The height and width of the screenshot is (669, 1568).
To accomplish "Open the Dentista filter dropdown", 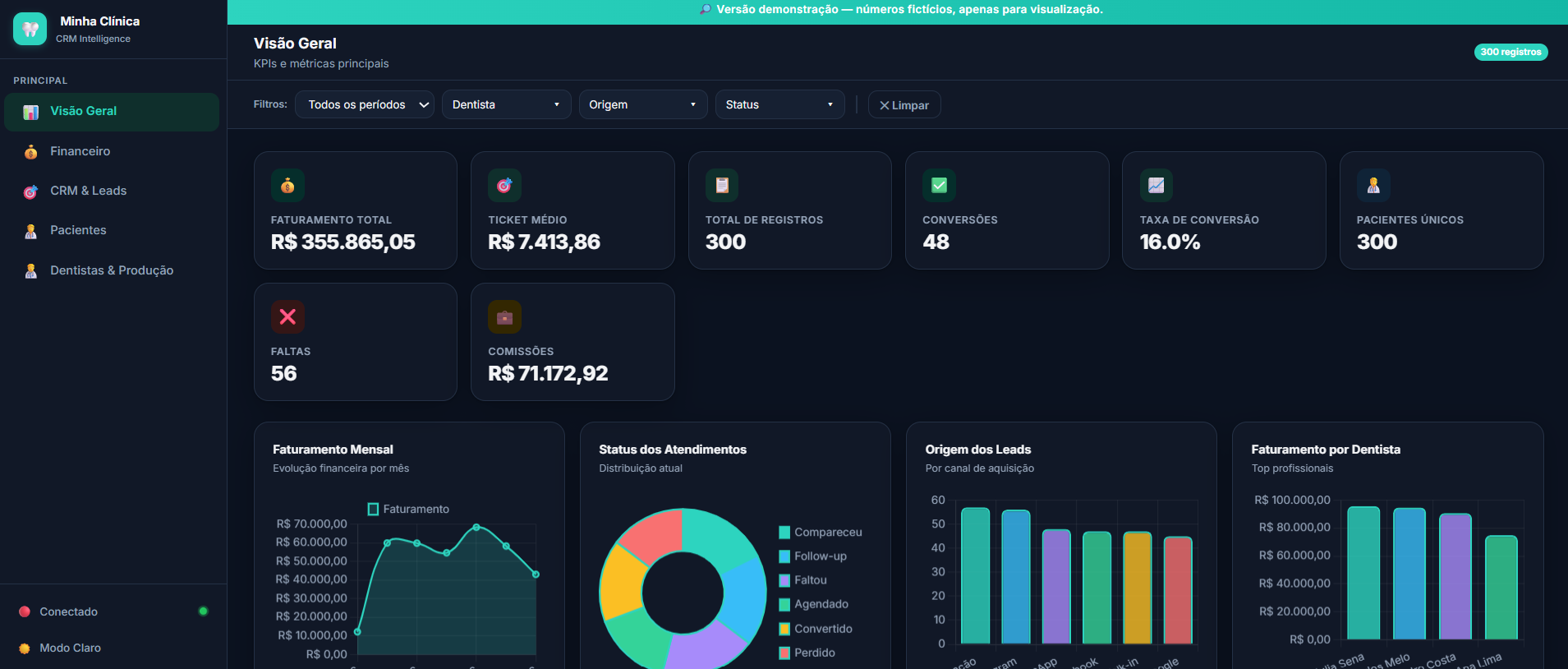I will [506, 104].
